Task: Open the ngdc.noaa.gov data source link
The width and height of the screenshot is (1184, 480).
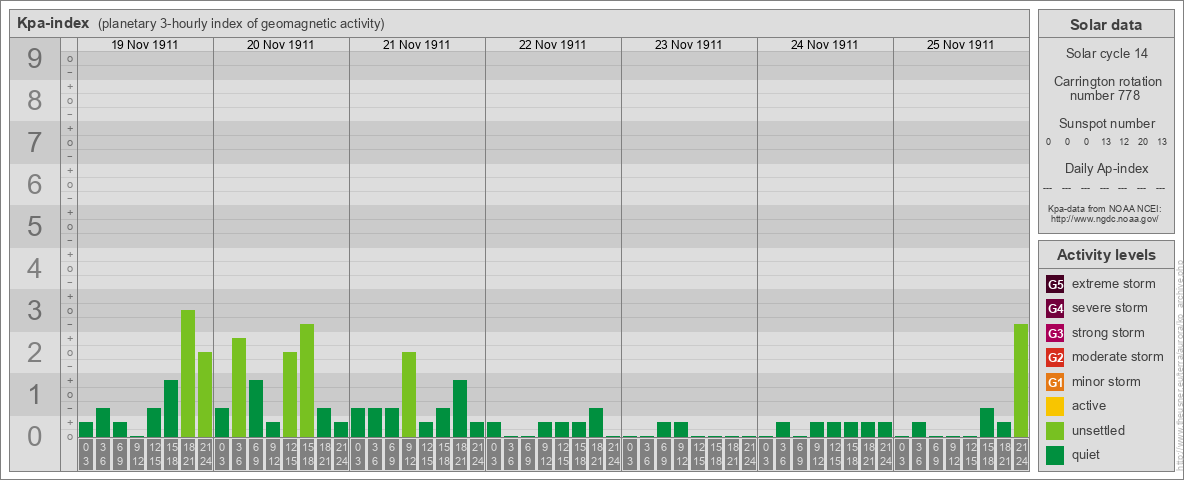Action: coord(1105,218)
